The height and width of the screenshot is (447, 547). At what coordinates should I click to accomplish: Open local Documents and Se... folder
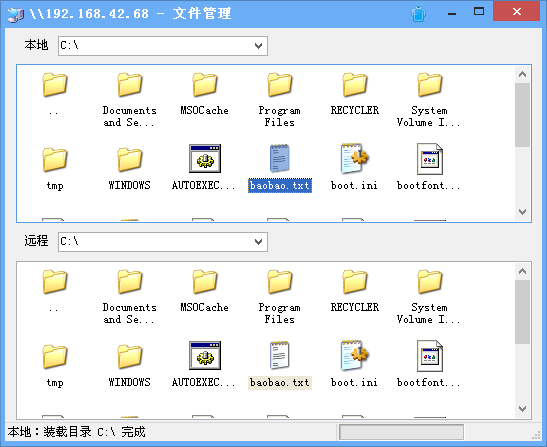(x=130, y=85)
